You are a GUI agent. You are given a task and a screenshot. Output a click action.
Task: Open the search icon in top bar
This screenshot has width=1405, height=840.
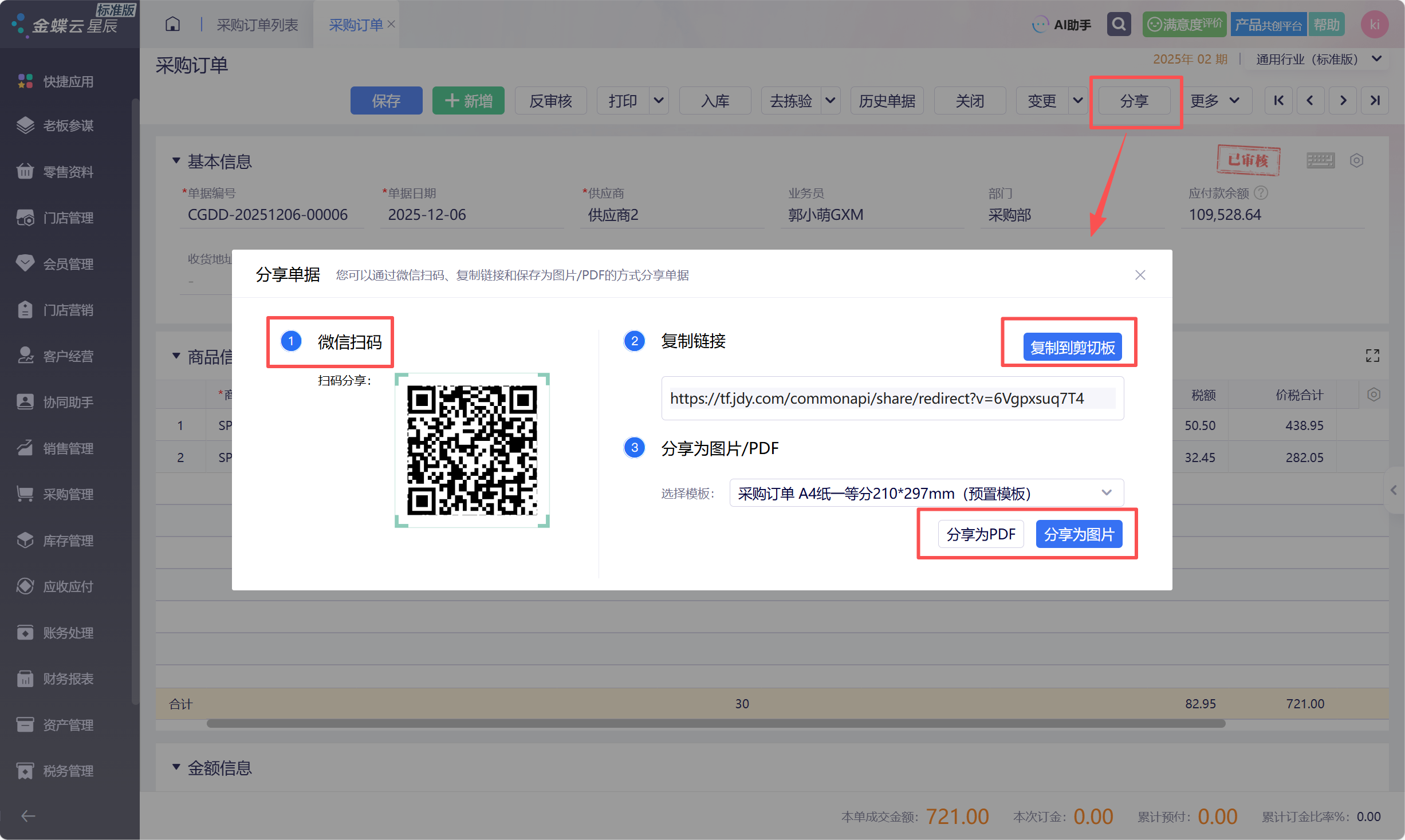pos(1119,25)
